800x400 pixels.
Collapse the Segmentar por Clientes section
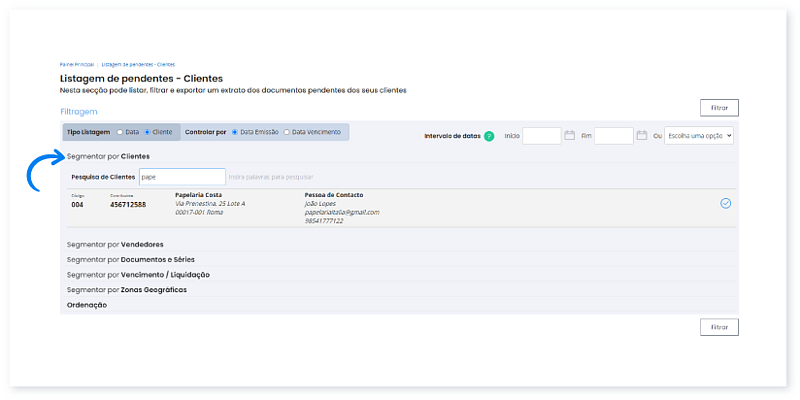(x=108, y=157)
